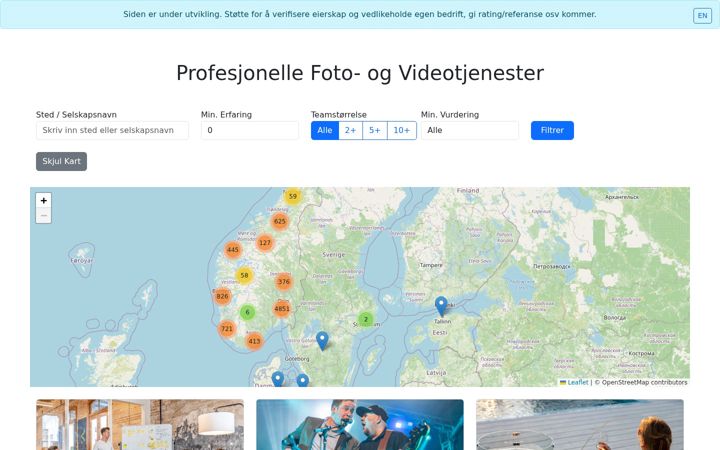This screenshot has width=720, height=450.
Task: Select the 5+ team size option
Action: tap(375, 130)
